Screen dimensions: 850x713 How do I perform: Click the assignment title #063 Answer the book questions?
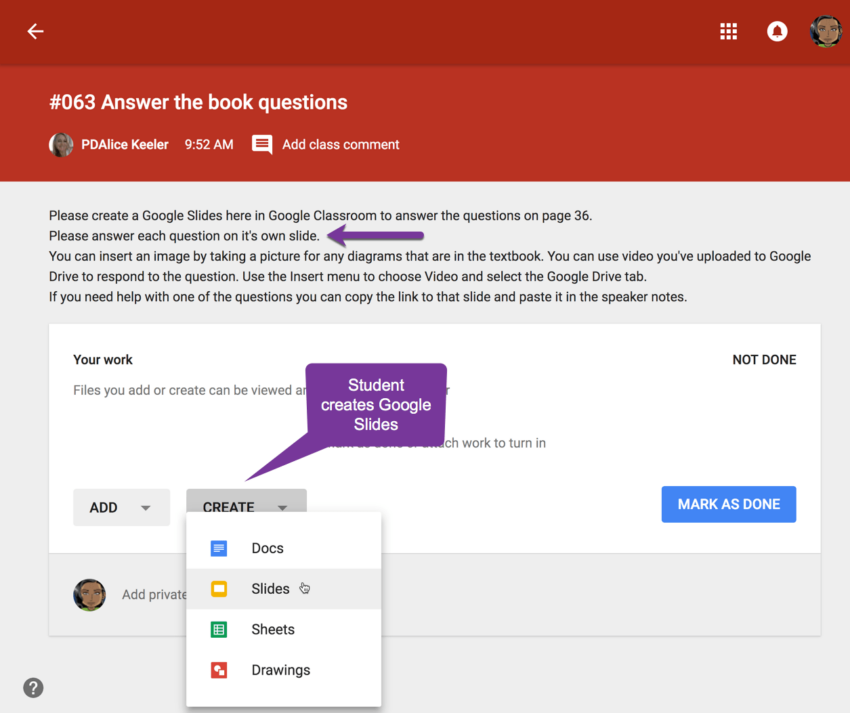tap(198, 102)
